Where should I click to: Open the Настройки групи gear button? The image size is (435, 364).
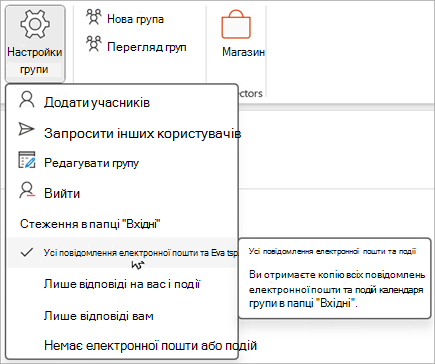(x=35, y=44)
